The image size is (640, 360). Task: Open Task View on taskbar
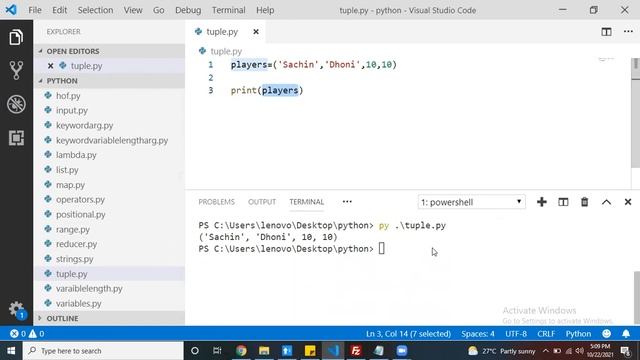click(x=217, y=351)
